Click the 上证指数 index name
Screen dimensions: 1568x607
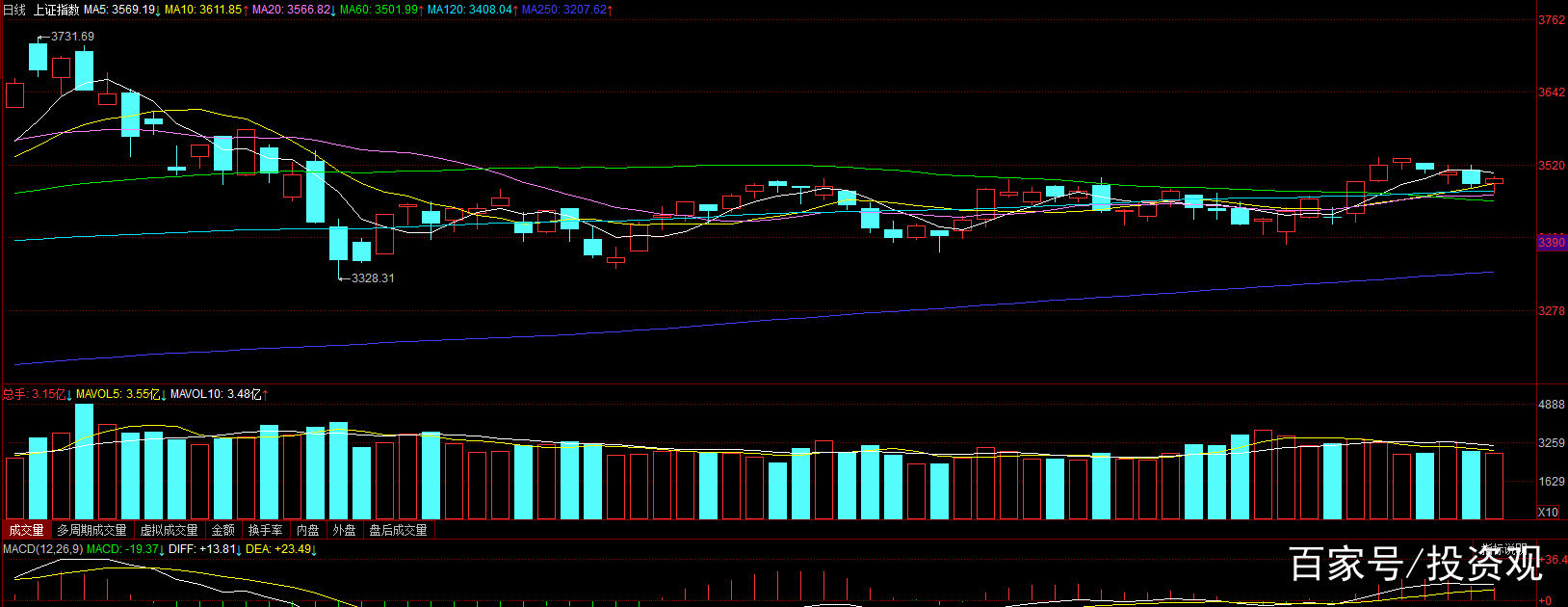point(56,10)
